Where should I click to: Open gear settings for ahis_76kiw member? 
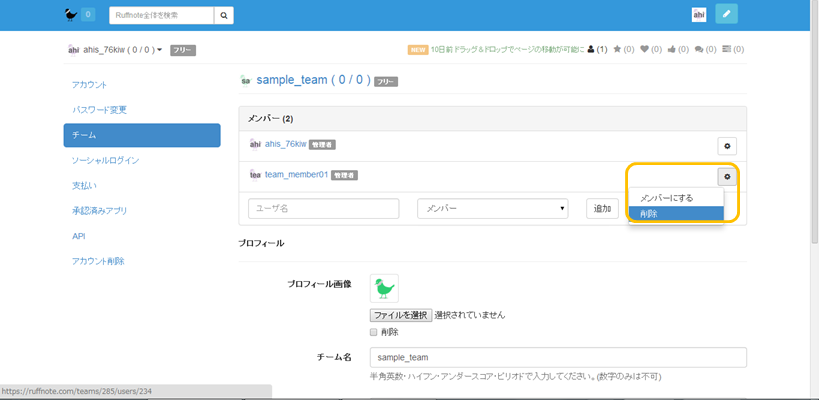coord(727,146)
